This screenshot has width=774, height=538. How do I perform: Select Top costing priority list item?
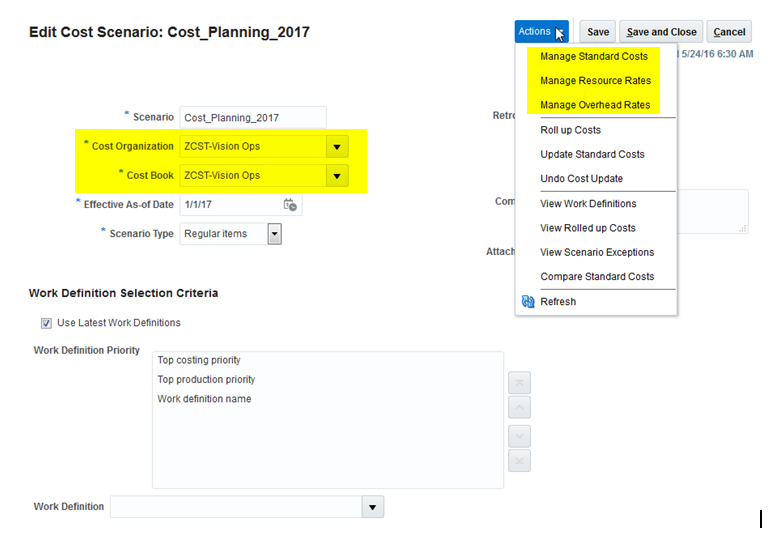(x=199, y=360)
